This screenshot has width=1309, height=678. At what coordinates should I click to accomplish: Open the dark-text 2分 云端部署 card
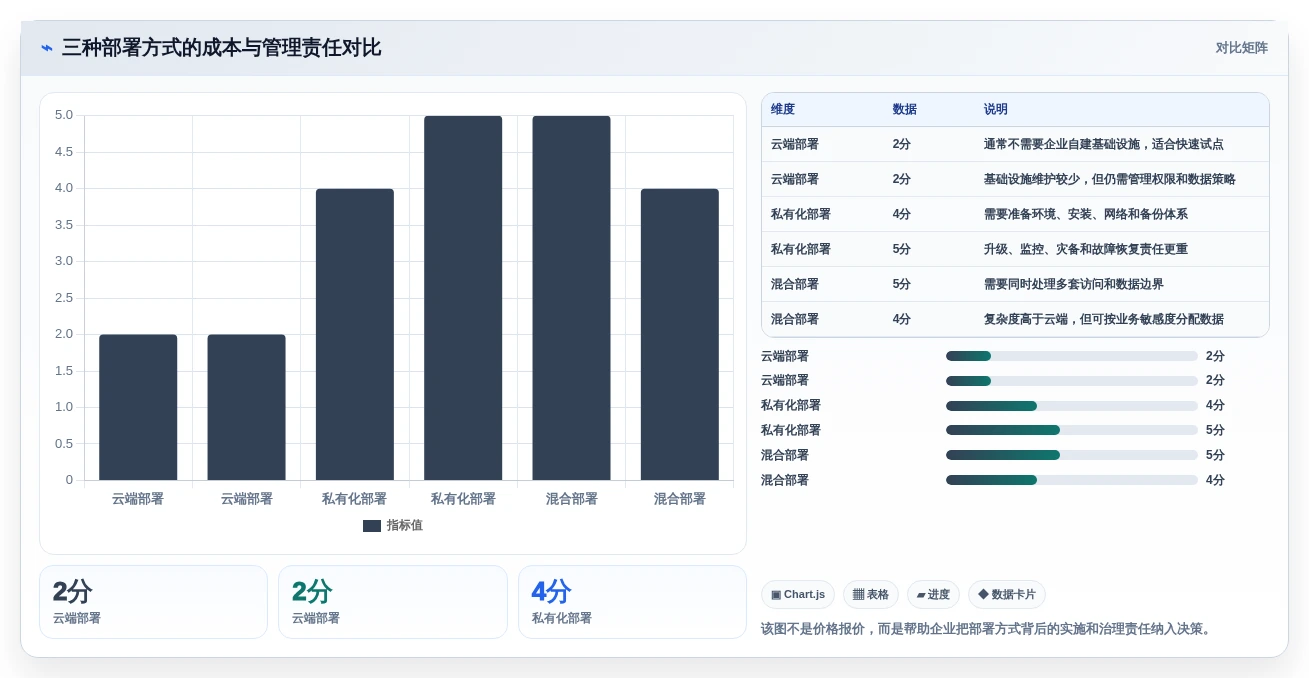[x=153, y=602]
